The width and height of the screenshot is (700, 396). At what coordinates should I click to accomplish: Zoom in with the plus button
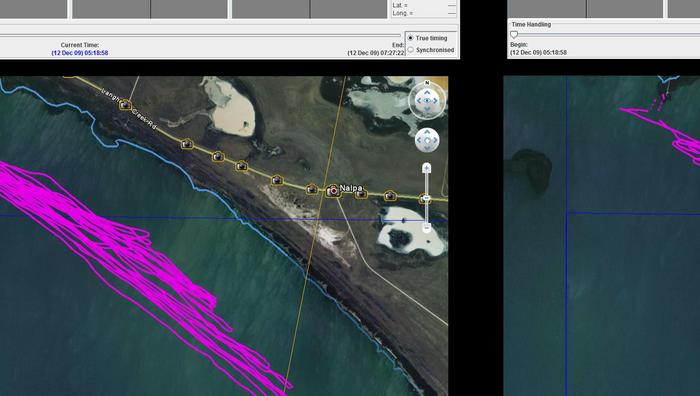(426, 168)
